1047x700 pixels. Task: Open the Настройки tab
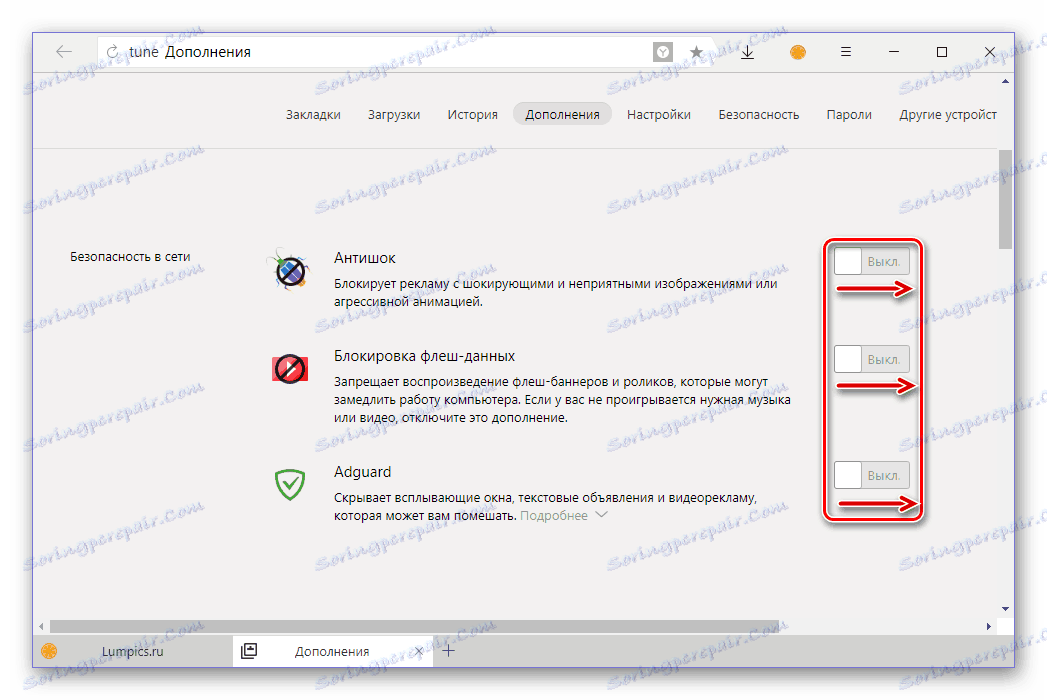(x=658, y=114)
